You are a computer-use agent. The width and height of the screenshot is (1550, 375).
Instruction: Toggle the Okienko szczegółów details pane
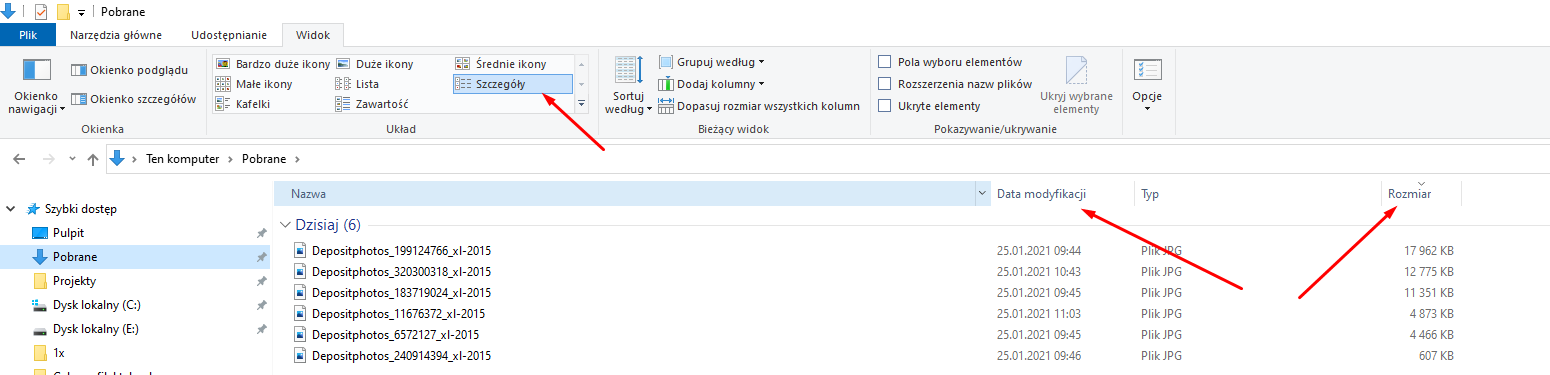click(x=134, y=99)
